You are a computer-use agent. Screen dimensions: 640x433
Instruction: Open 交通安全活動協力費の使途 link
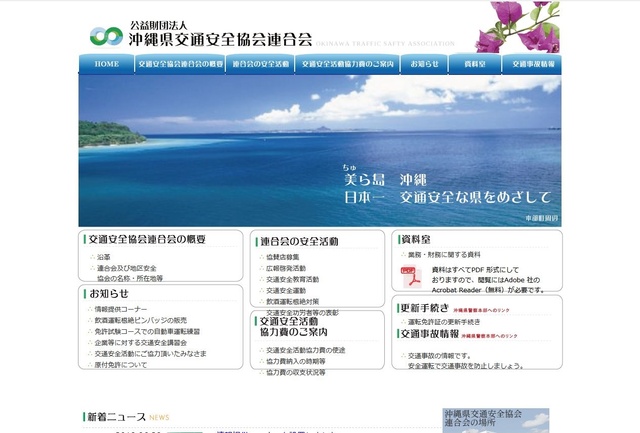click(306, 350)
